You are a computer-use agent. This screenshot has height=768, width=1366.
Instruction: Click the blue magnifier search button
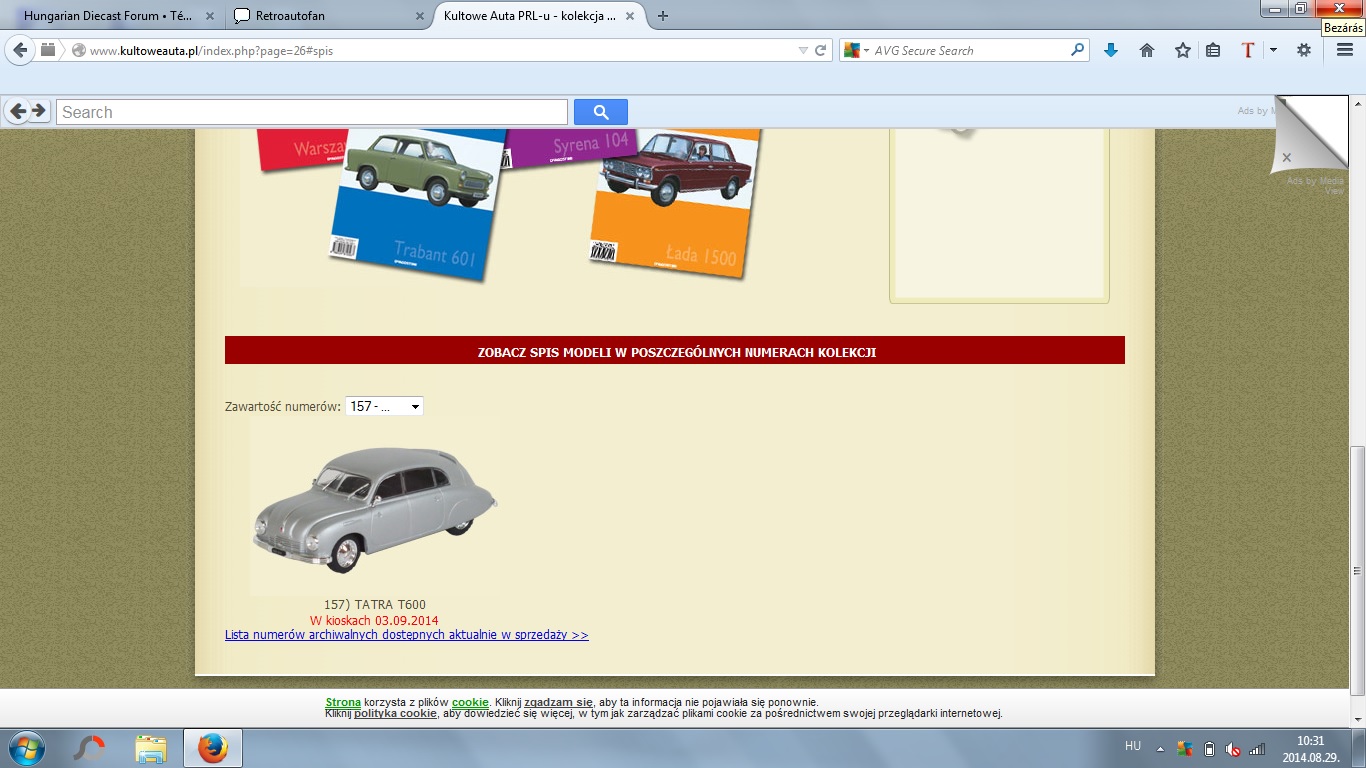pos(601,112)
